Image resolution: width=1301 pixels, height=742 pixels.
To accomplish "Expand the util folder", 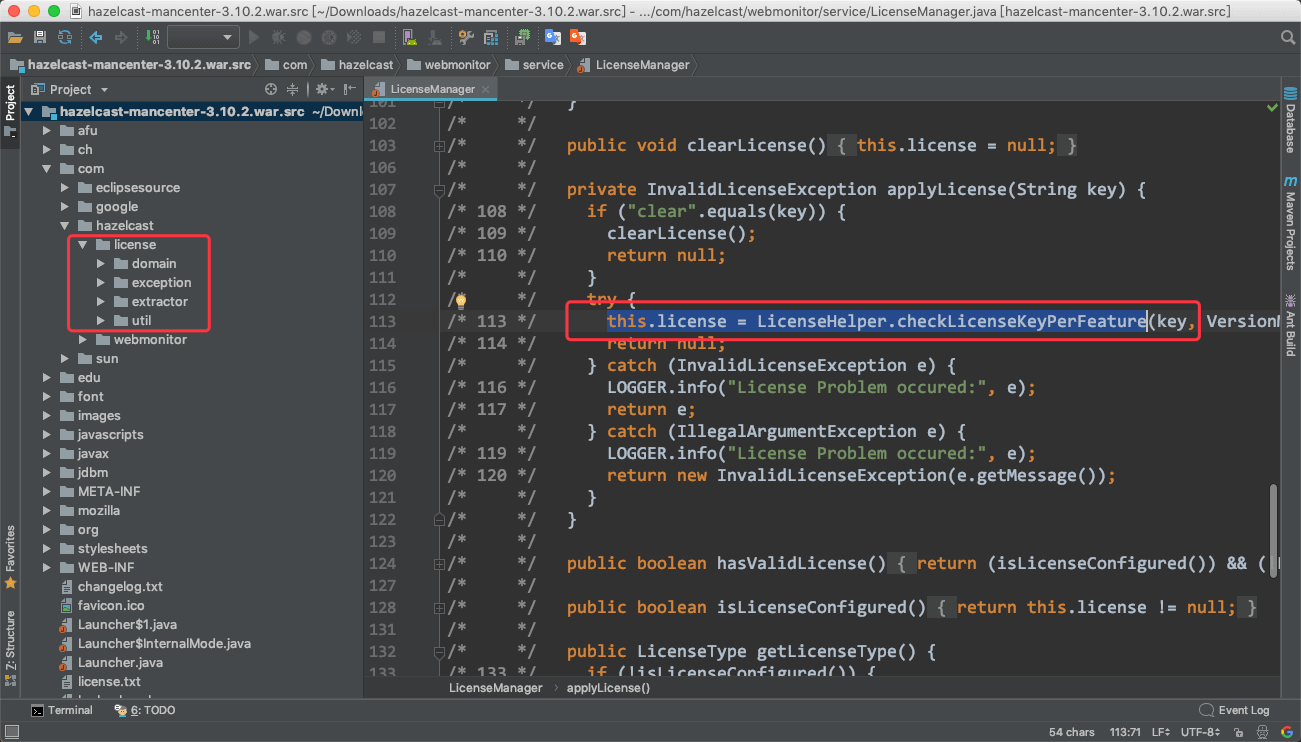I will coord(101,320).
